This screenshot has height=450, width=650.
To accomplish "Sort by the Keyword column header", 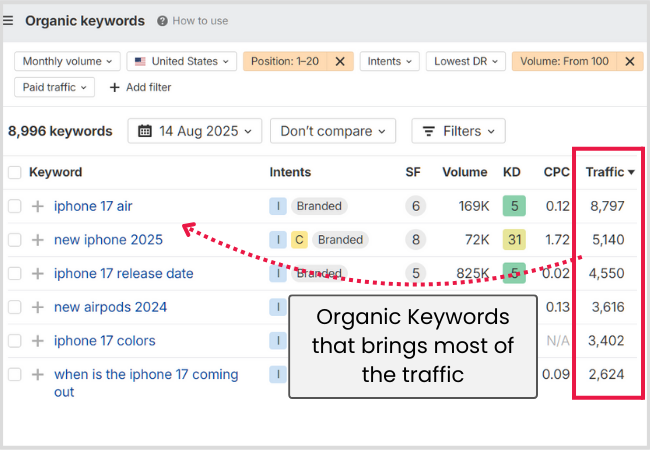I will click(x=56, y=172).
